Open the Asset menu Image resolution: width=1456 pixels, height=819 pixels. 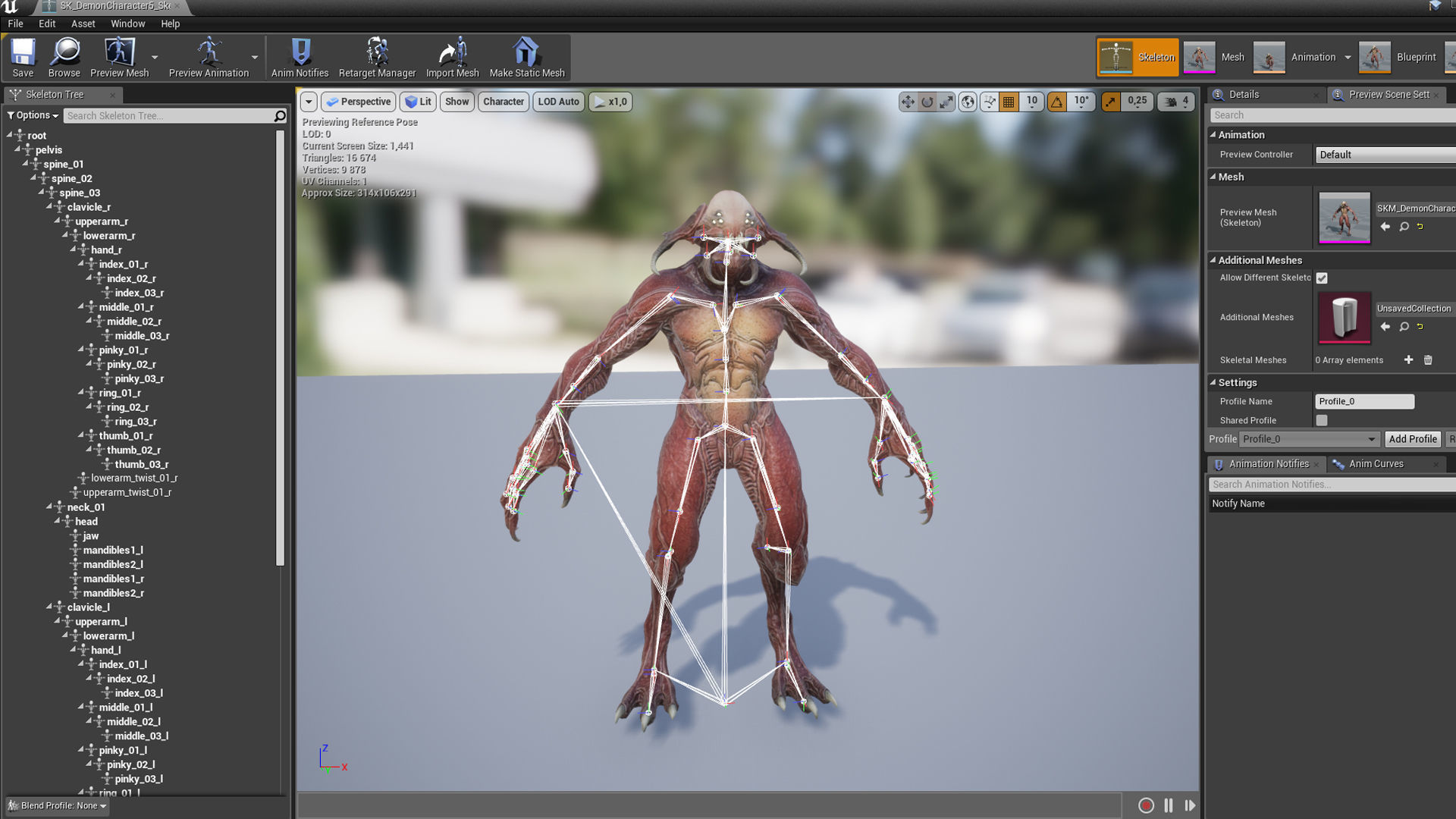[83, 24]
